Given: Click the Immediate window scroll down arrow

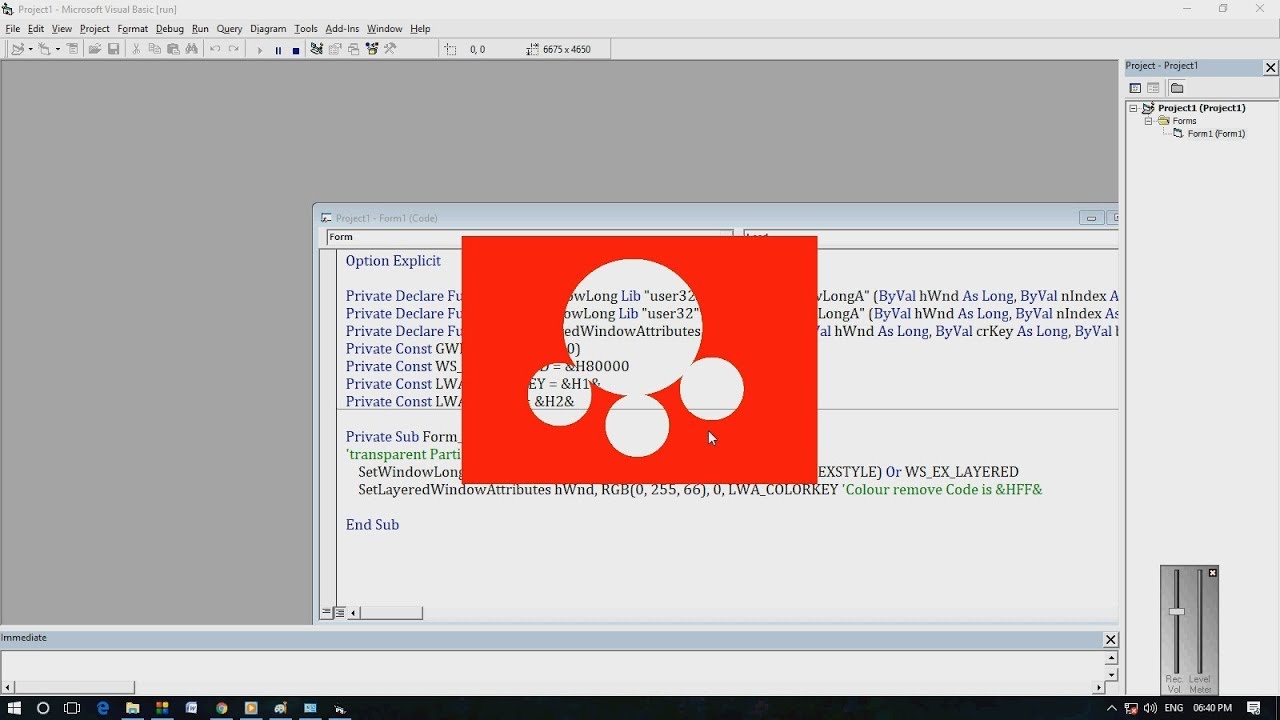Looking at the screenshot, I should click(x=1111, y=675).
